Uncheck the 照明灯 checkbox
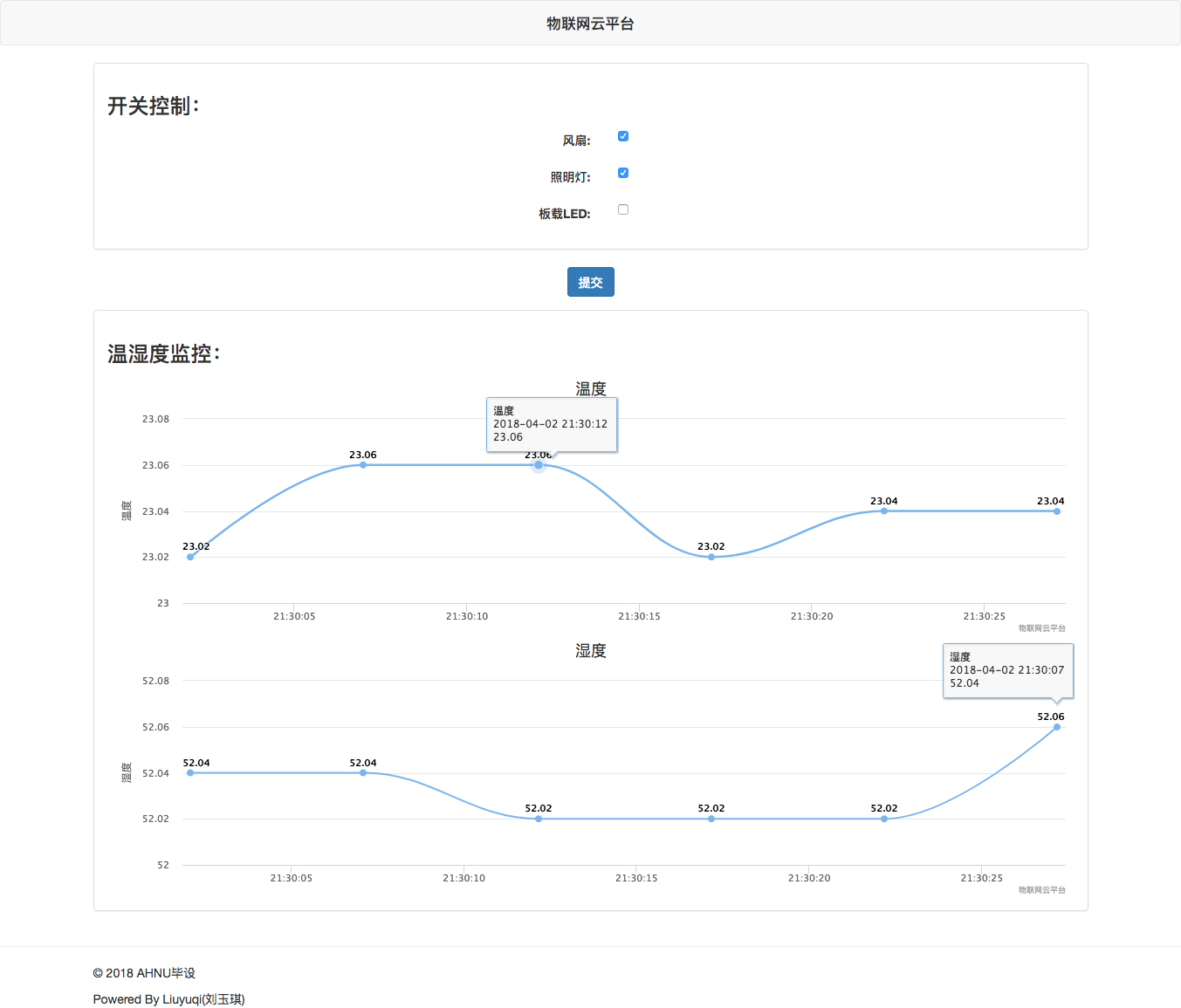This screenshot has width=1181, height=1008. [623, 173]
